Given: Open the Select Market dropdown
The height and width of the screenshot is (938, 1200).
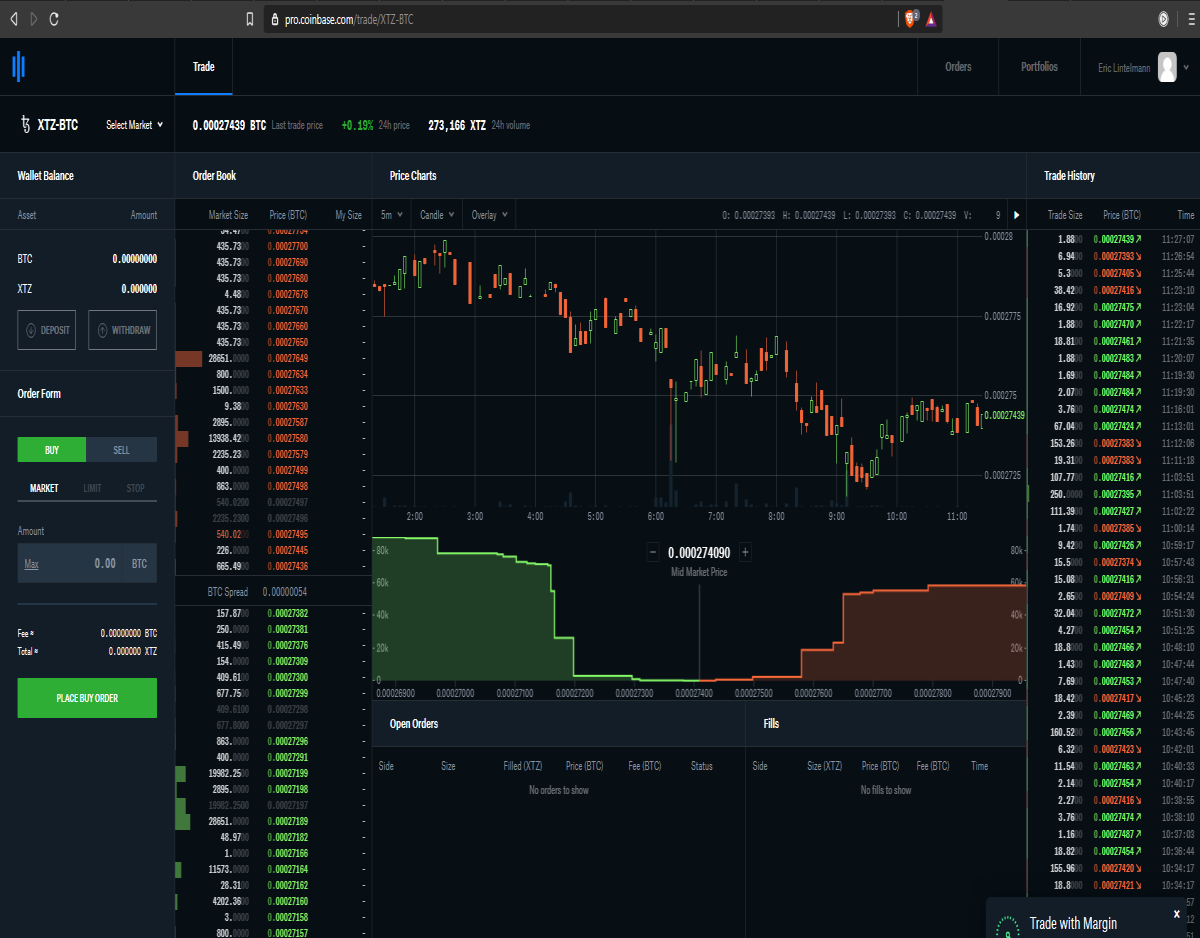Looking at the screenshot, I should (134, 125).
